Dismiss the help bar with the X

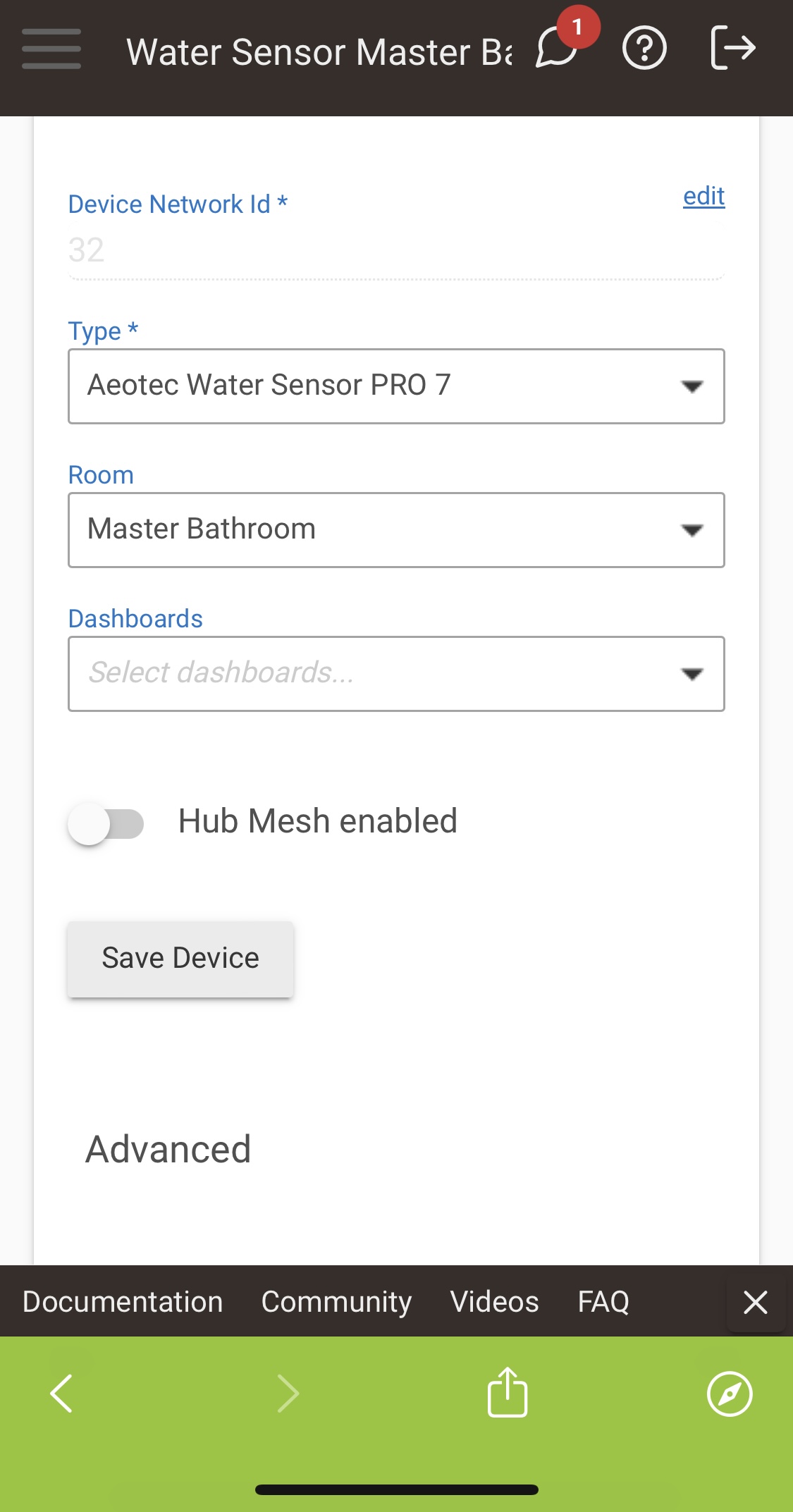point(756,1302)
